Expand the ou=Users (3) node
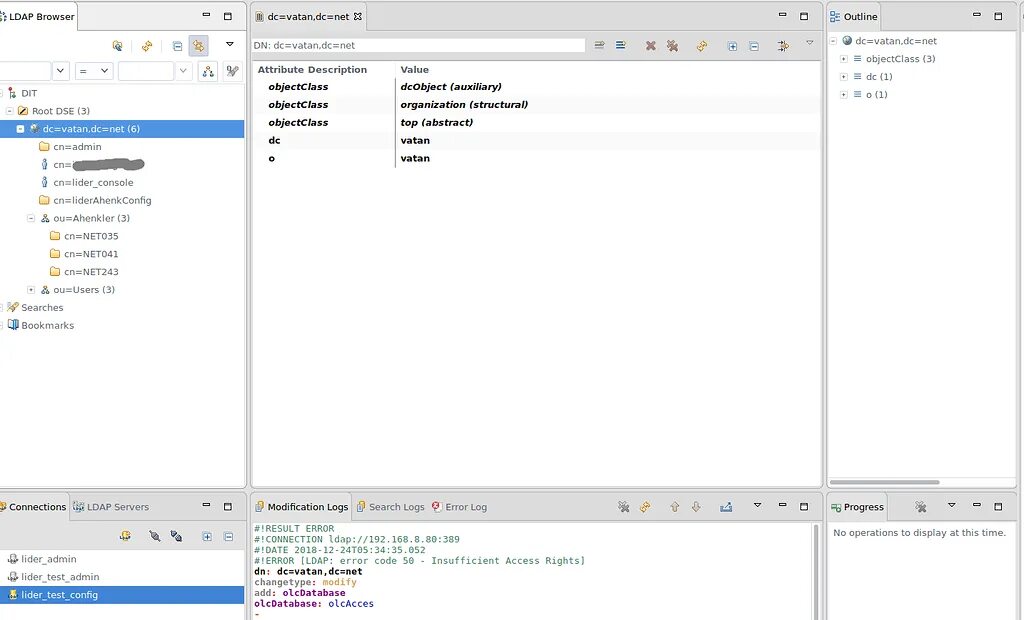Screen dimensions: 1024x620 coord(31,290)
